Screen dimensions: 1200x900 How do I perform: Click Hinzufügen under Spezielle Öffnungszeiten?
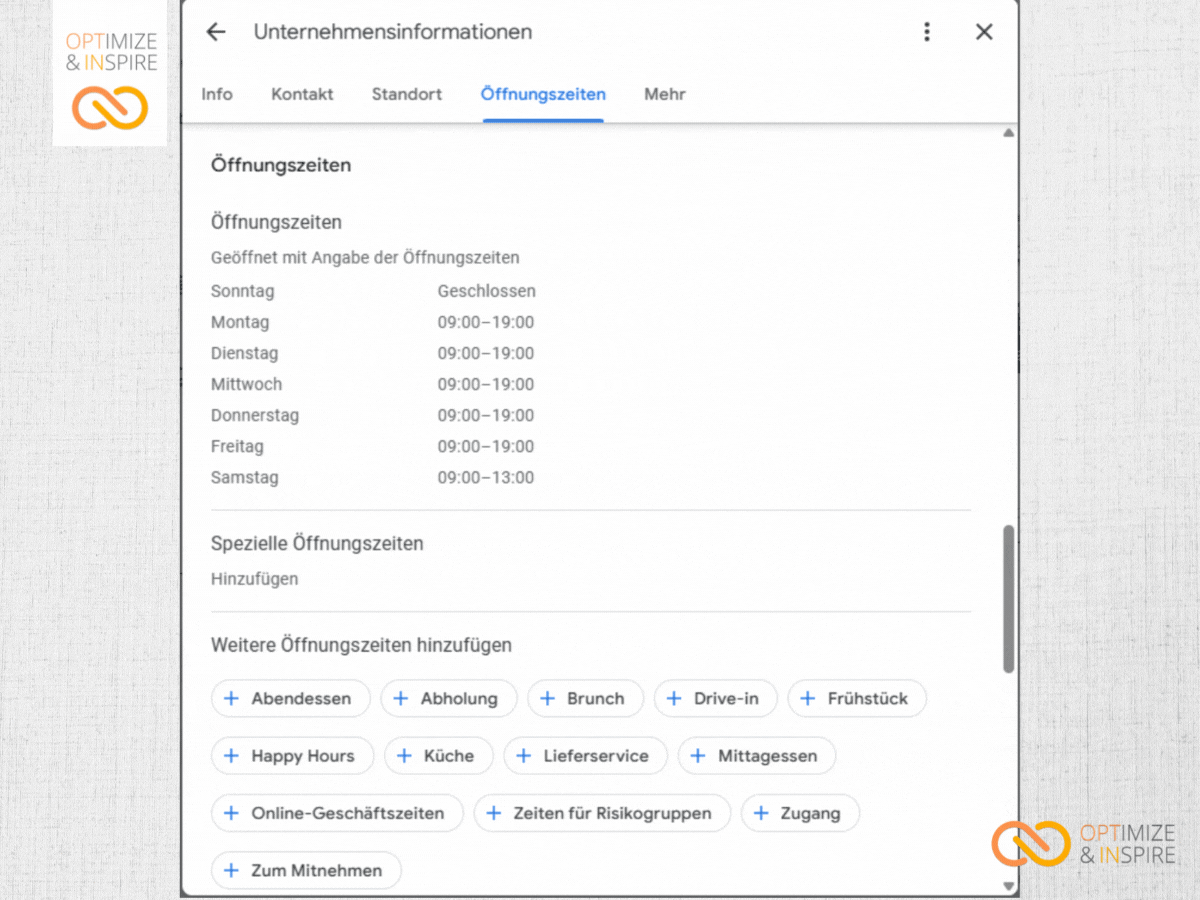coord(254,579)
